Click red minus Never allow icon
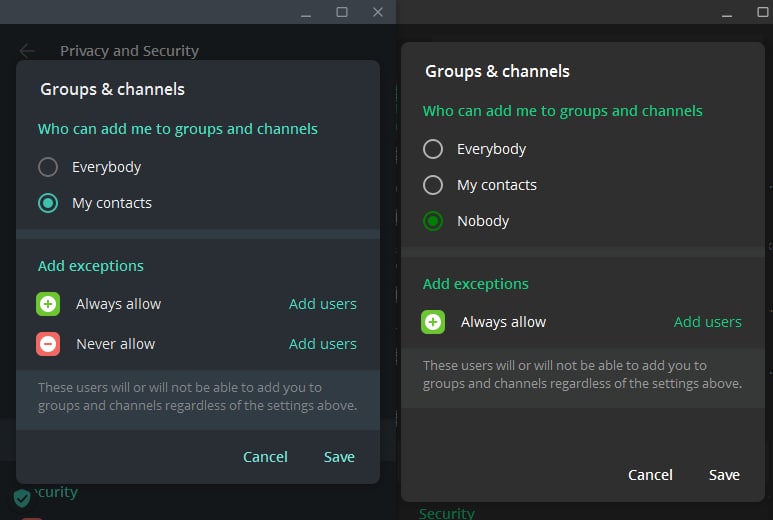 coord(48,344)
